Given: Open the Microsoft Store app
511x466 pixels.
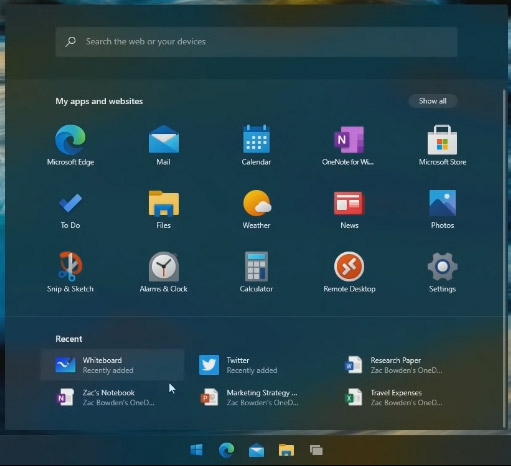Looking at the screenshot, I should 442,145.
